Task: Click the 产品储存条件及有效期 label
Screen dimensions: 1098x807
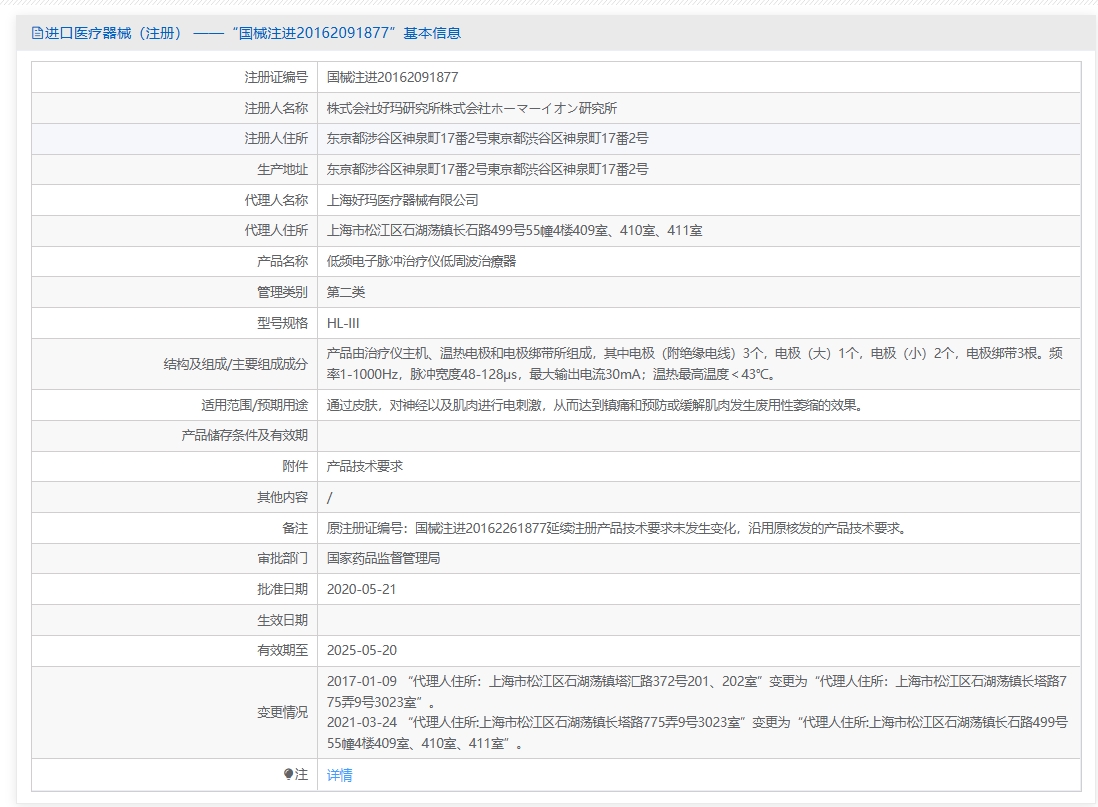Action: click(x=244, y=436)
